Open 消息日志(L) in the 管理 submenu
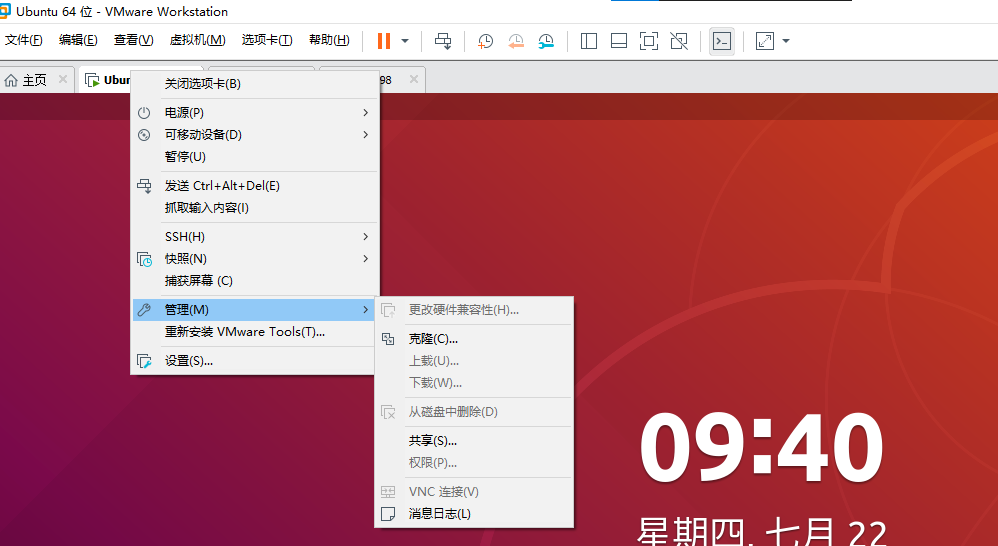Image resolution: width=998 pixels, height=546 pixels. (x=474, y=514)
